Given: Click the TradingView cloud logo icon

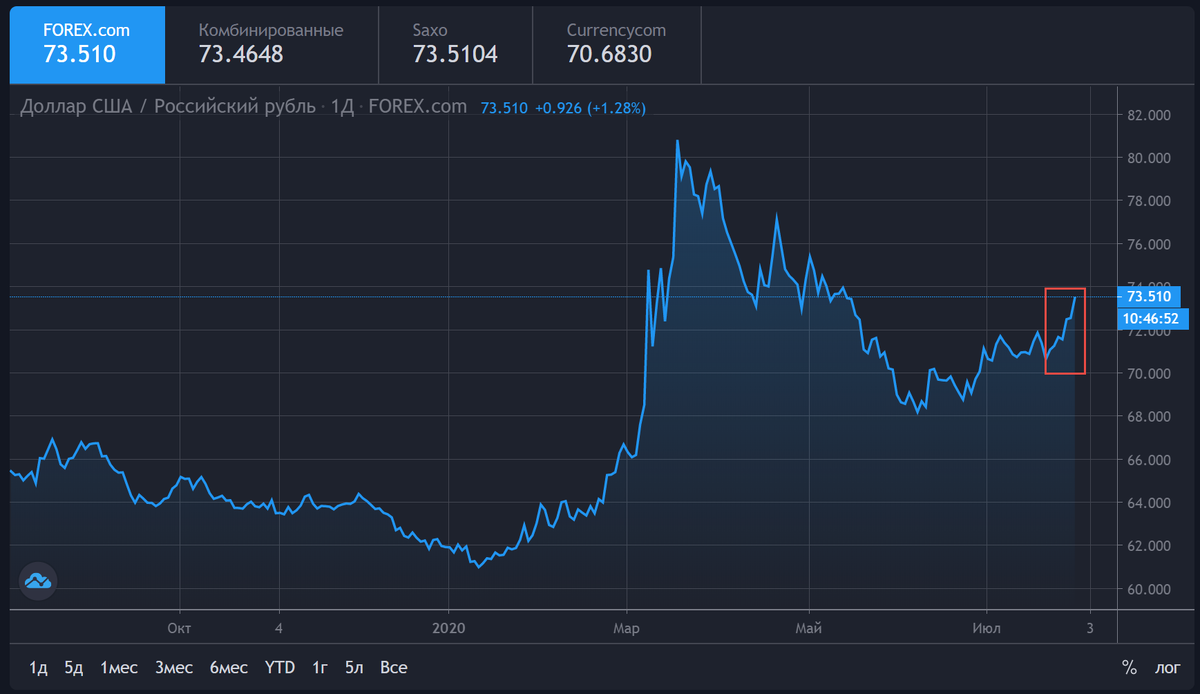Looking at the screenshot, I should [x=39, y=581].
